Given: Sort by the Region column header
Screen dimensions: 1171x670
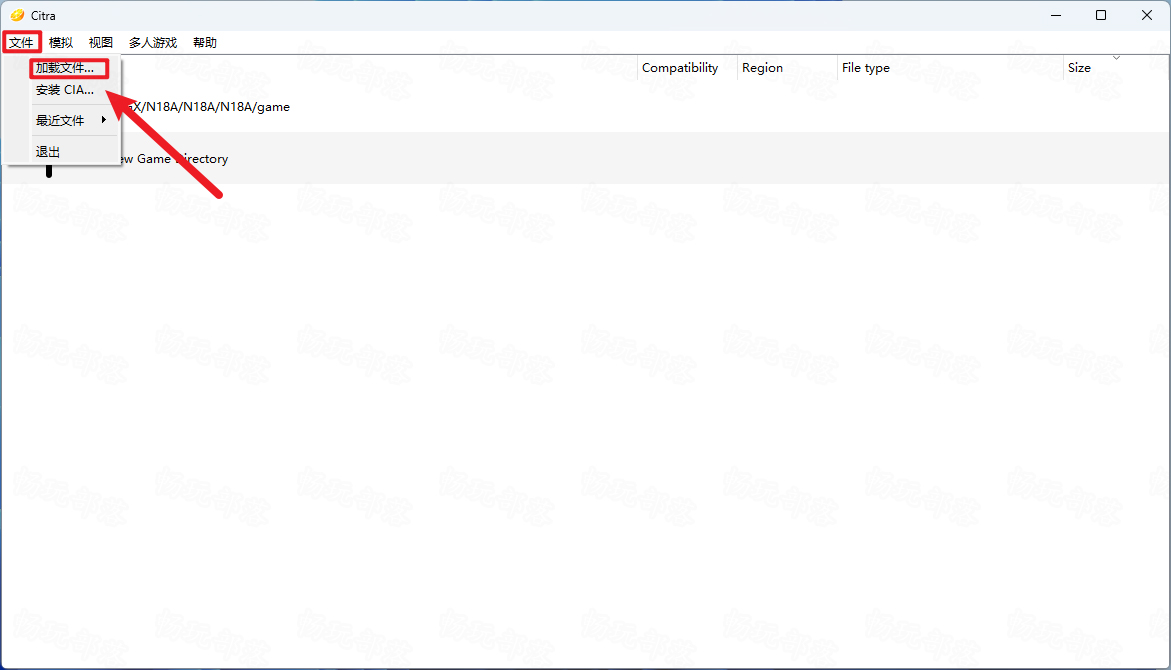Looking at the screenshot, I should [762, 68].
